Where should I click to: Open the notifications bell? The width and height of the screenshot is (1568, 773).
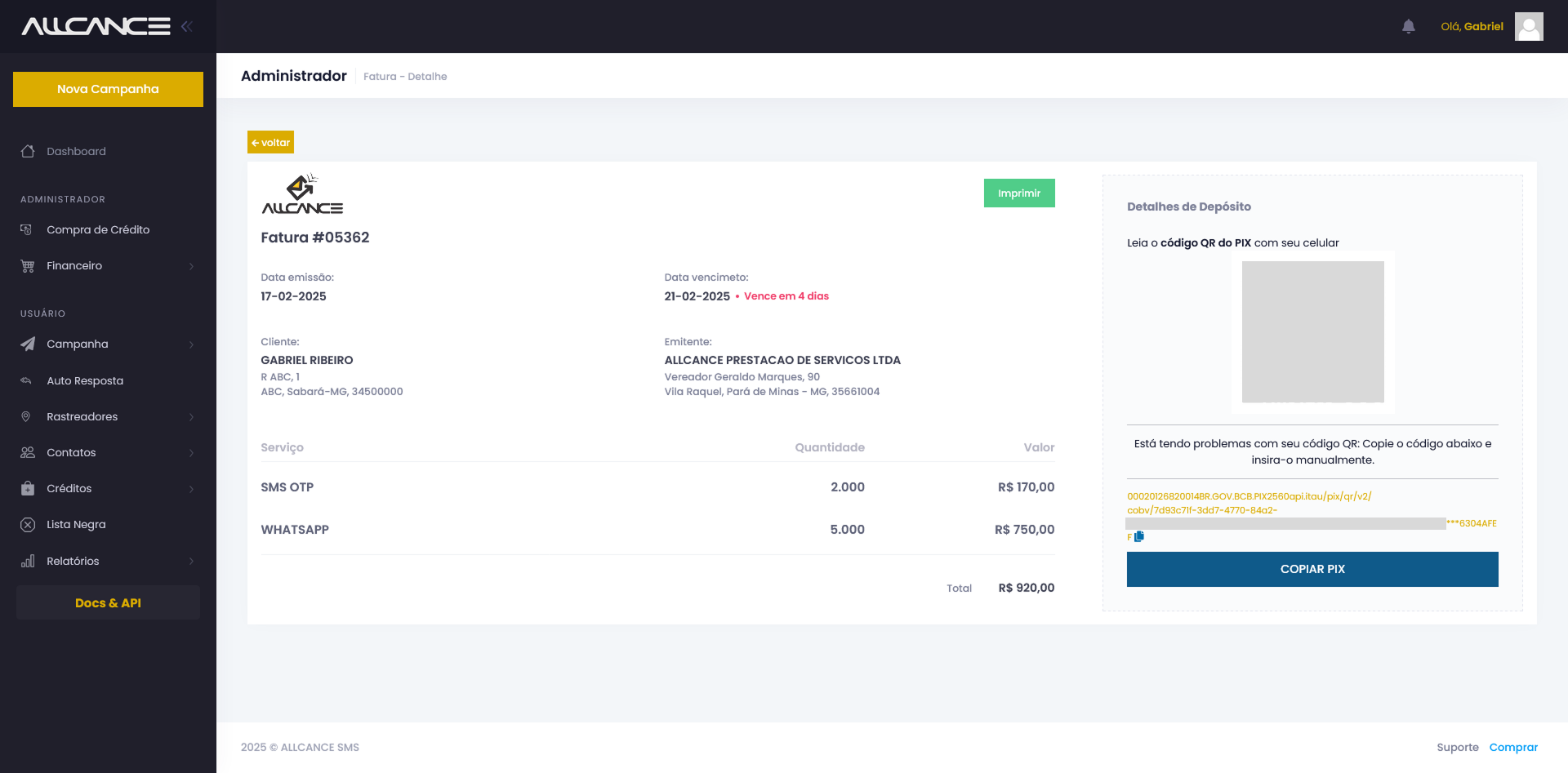pyautogui.click(x=1409, y=26)
